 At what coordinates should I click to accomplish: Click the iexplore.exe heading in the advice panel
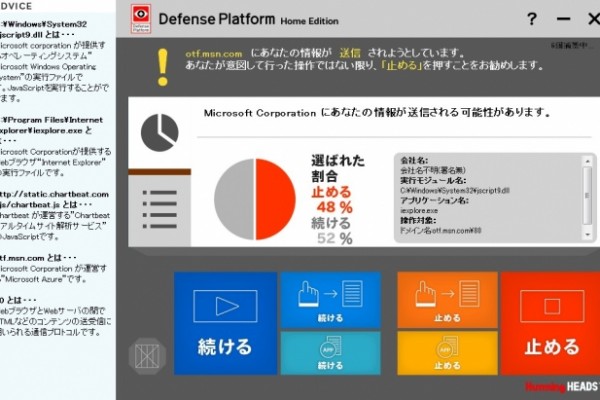(x=51, y=130)
